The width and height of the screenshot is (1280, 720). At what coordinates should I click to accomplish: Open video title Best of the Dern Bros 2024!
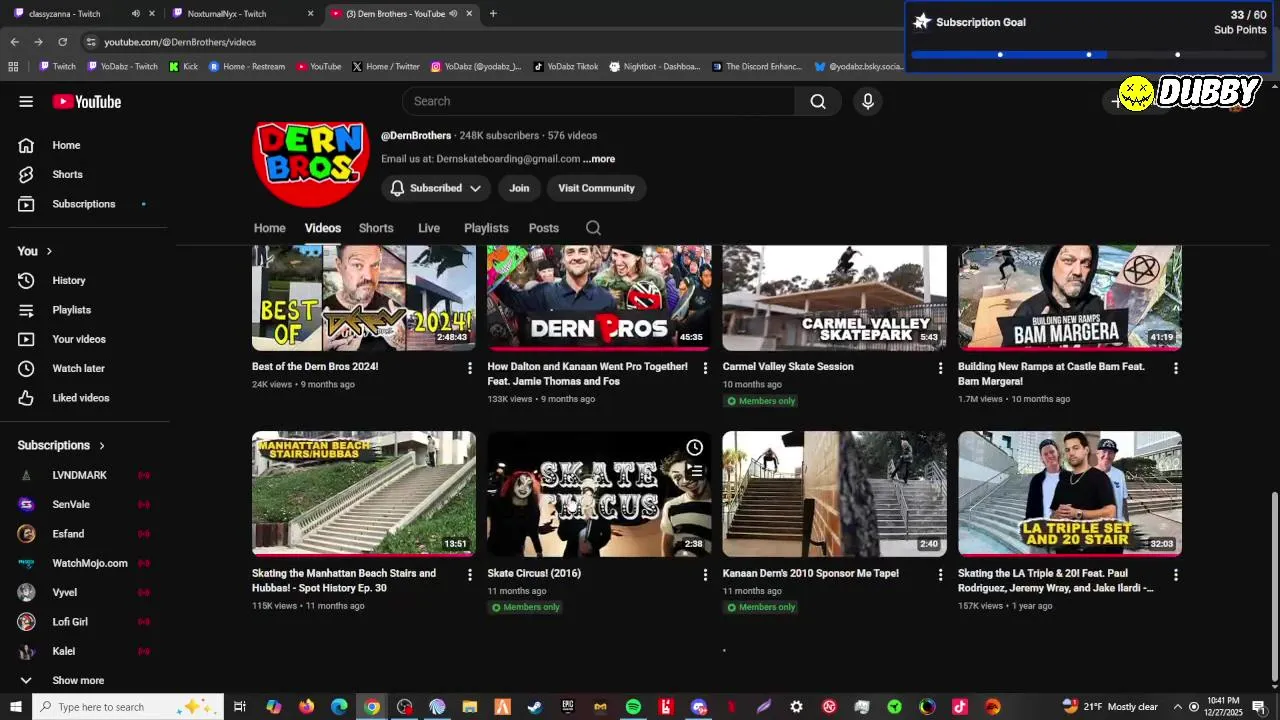[315, 367]
